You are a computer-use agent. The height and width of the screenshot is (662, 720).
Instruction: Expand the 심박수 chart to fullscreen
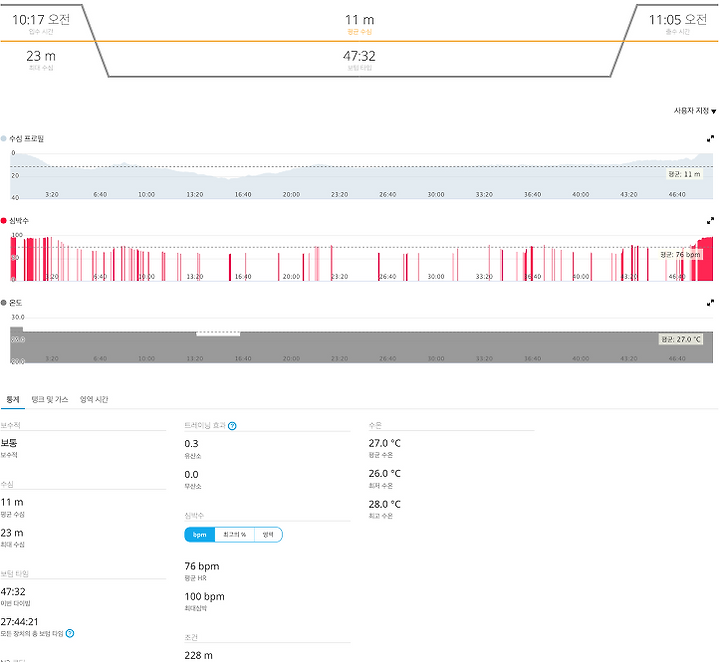tap(710, 221)
